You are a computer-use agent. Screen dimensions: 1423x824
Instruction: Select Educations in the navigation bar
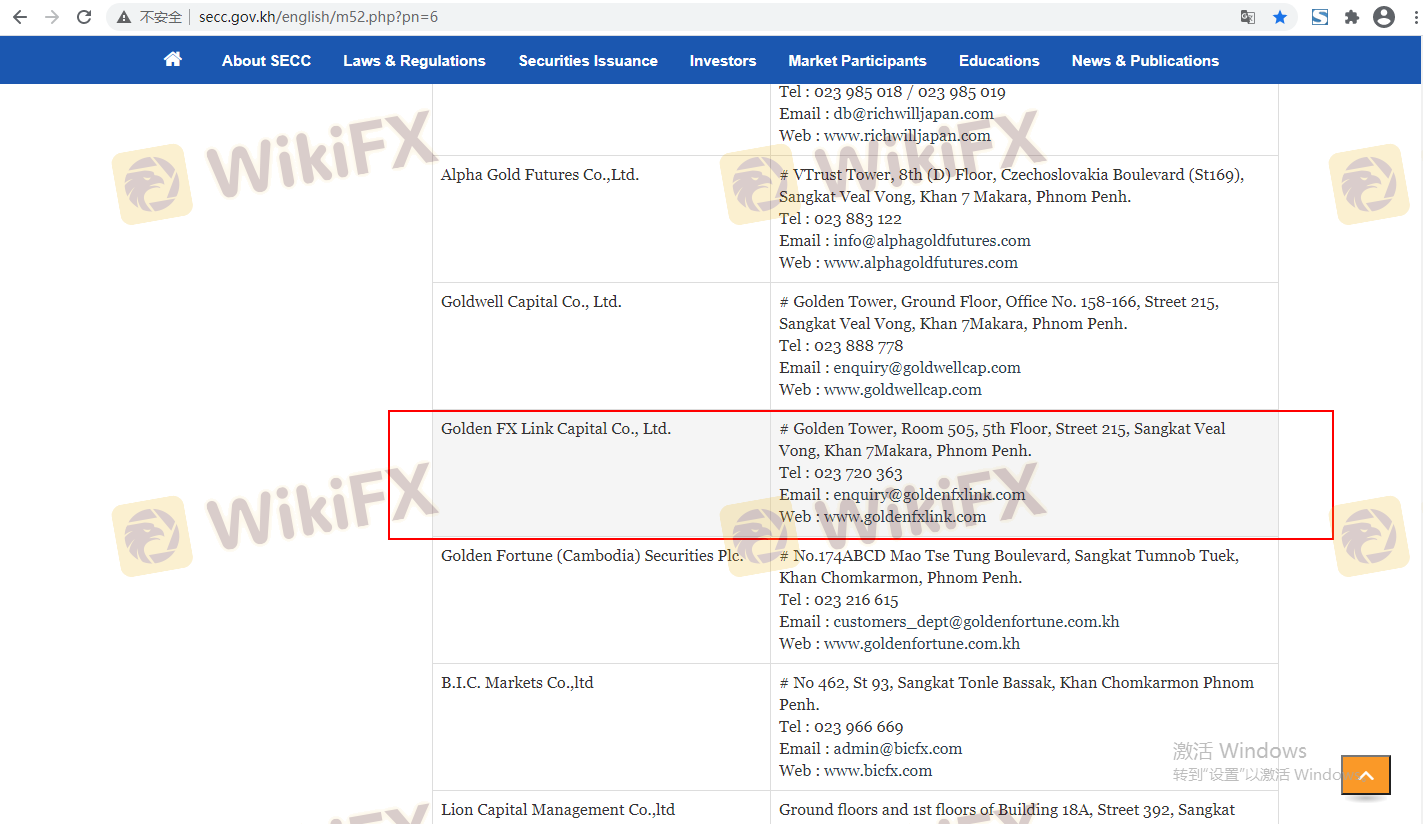click(x=999, y=61)
